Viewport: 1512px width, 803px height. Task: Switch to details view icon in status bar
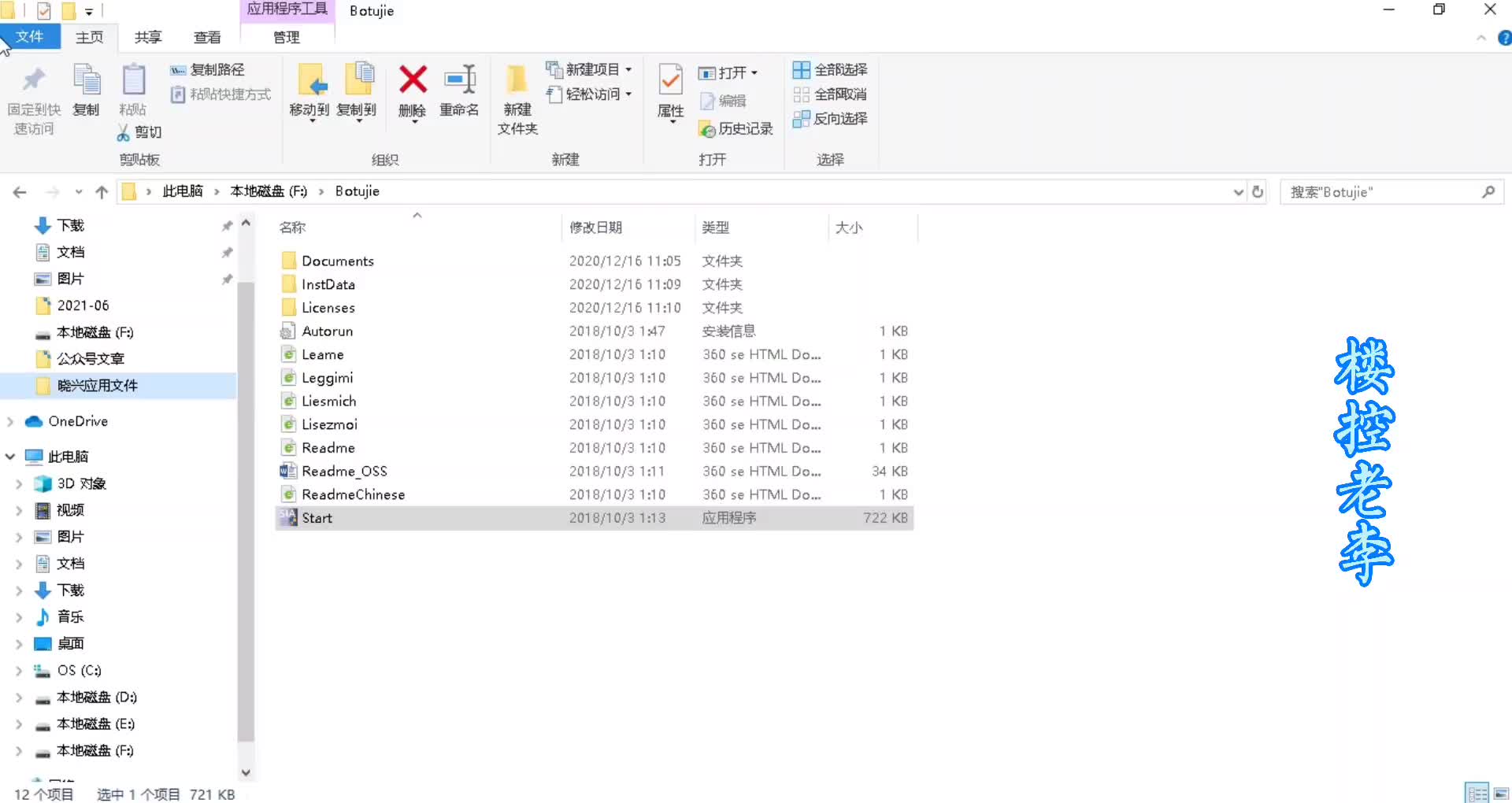(1477, 793)
